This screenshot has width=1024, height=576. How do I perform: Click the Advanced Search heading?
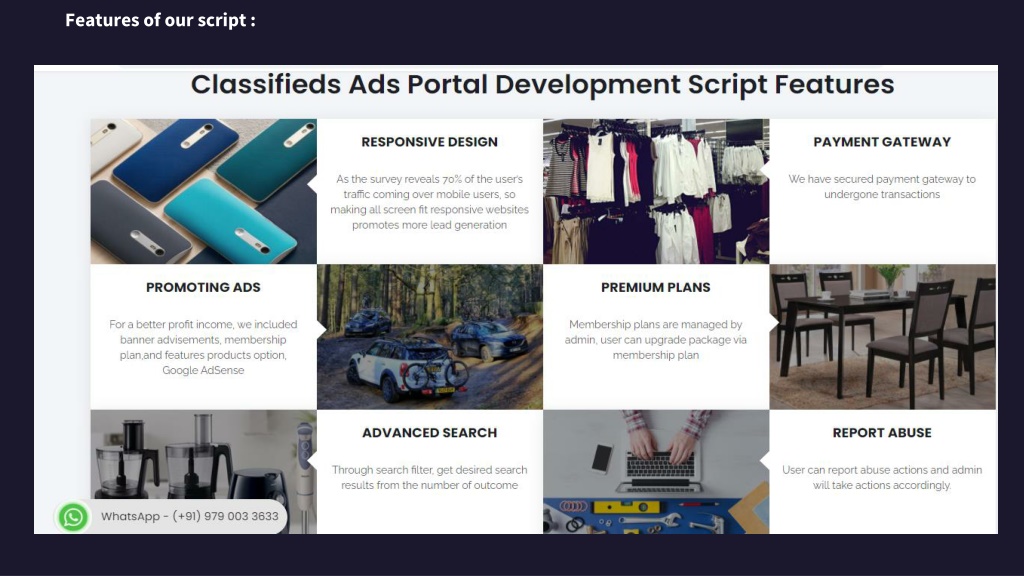[429, 432]
